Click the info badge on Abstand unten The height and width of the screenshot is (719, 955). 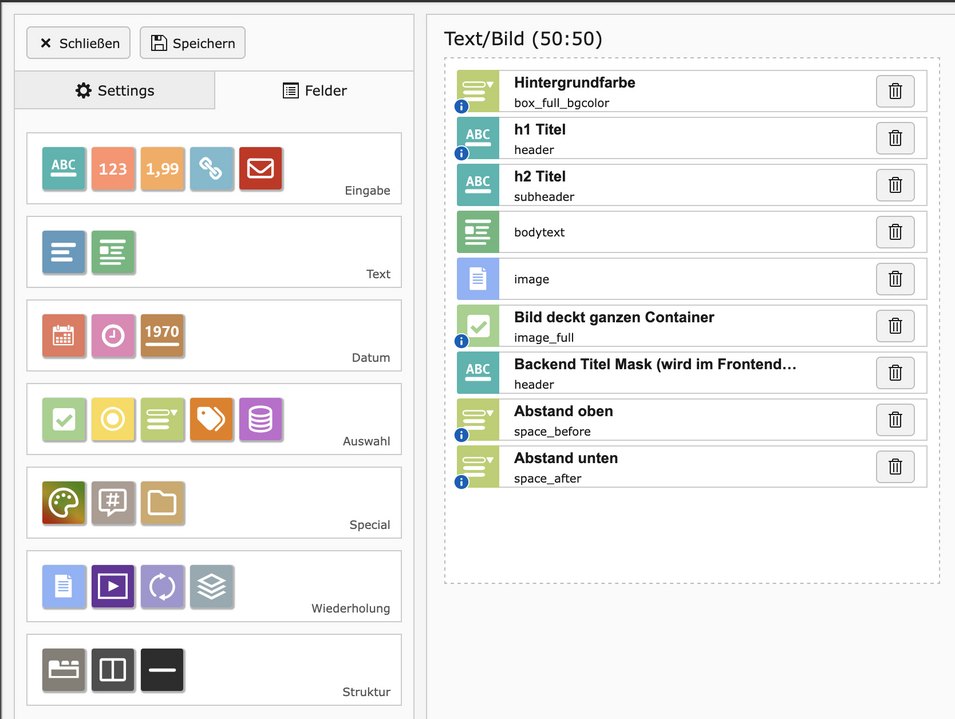coord(462,482)
